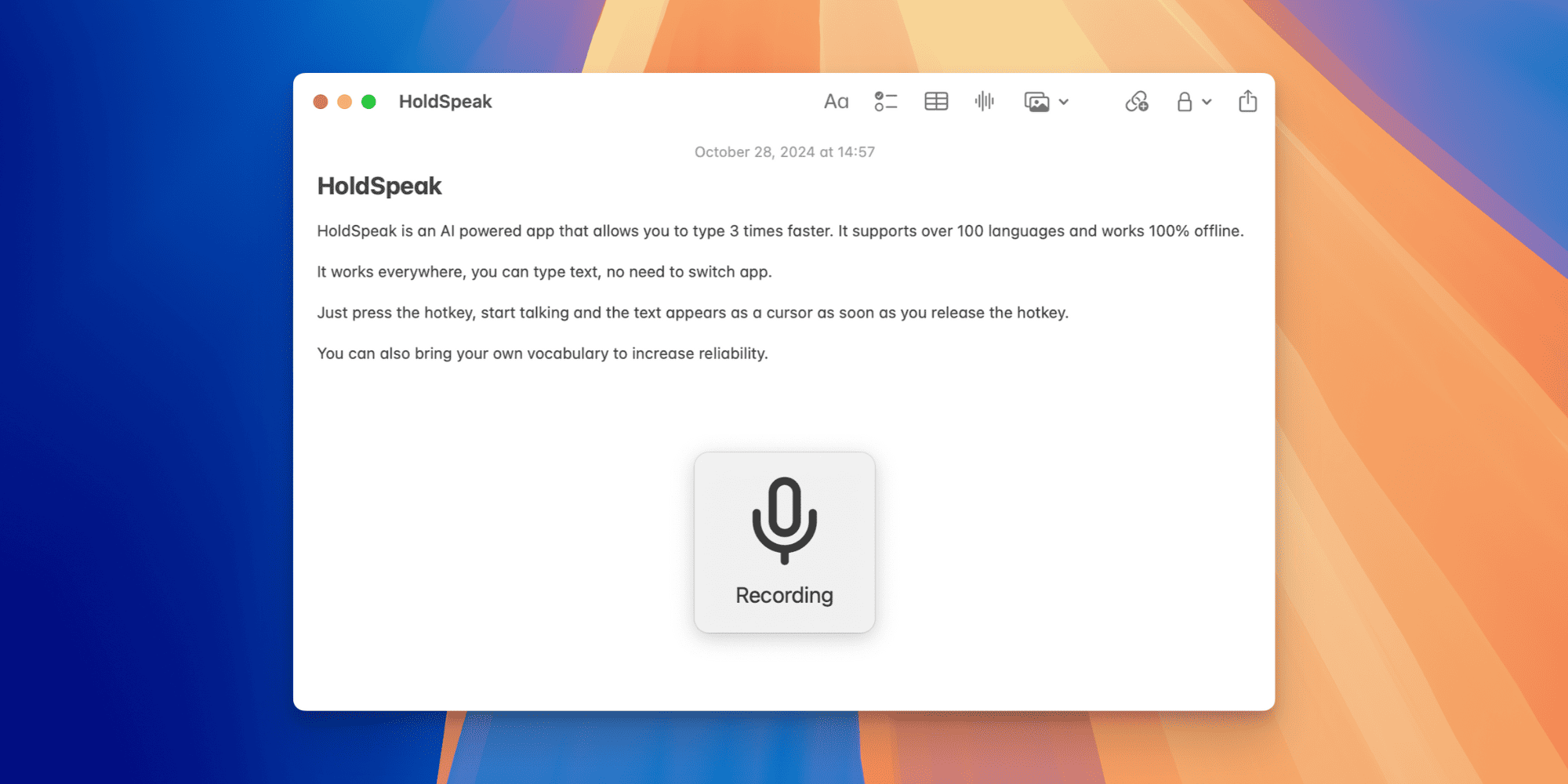Click the green full-screen window button
Image resolution: width=1568 pixels, height=784 pixels.
(368, 102)
